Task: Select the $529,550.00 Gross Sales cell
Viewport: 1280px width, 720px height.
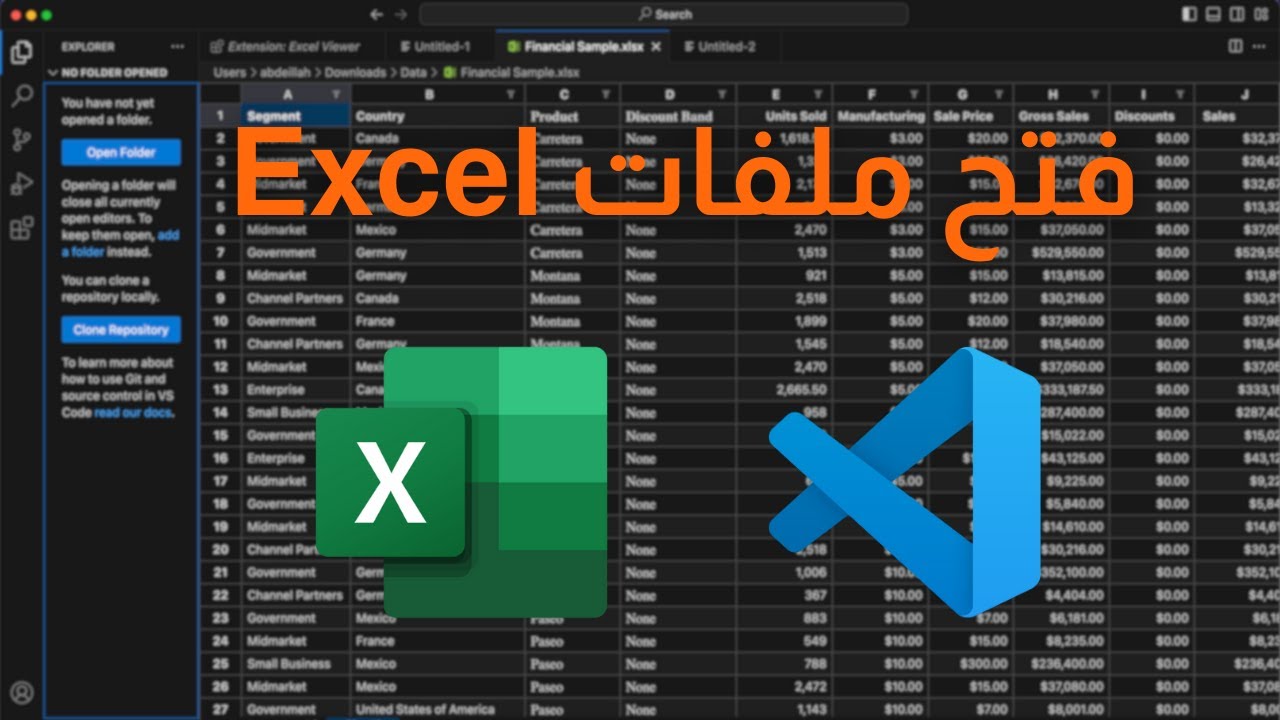Action: tap(1062, 252)
